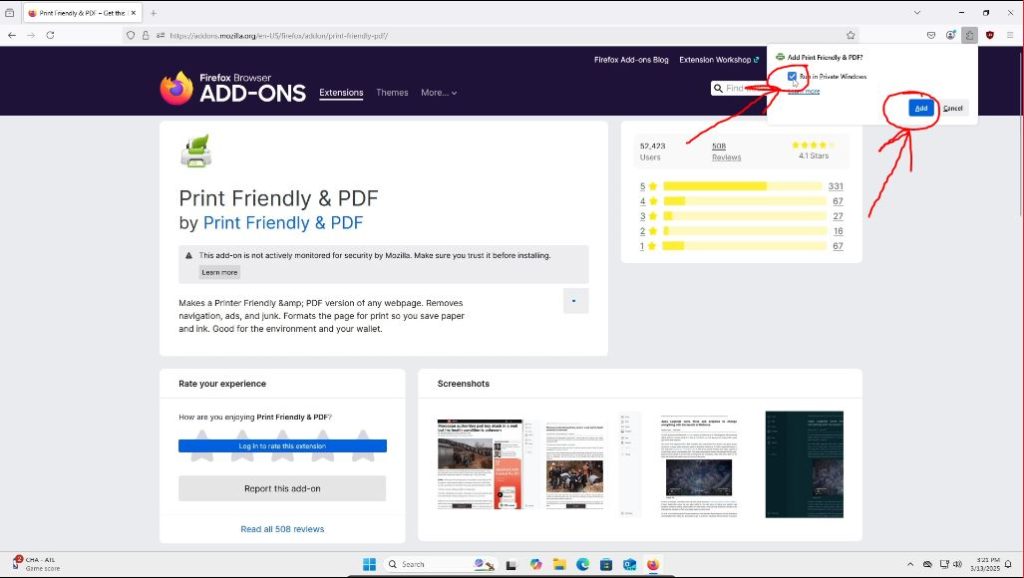
Task: Click the tracking protection shield icon in address bar
Action: tap(131, 35)
